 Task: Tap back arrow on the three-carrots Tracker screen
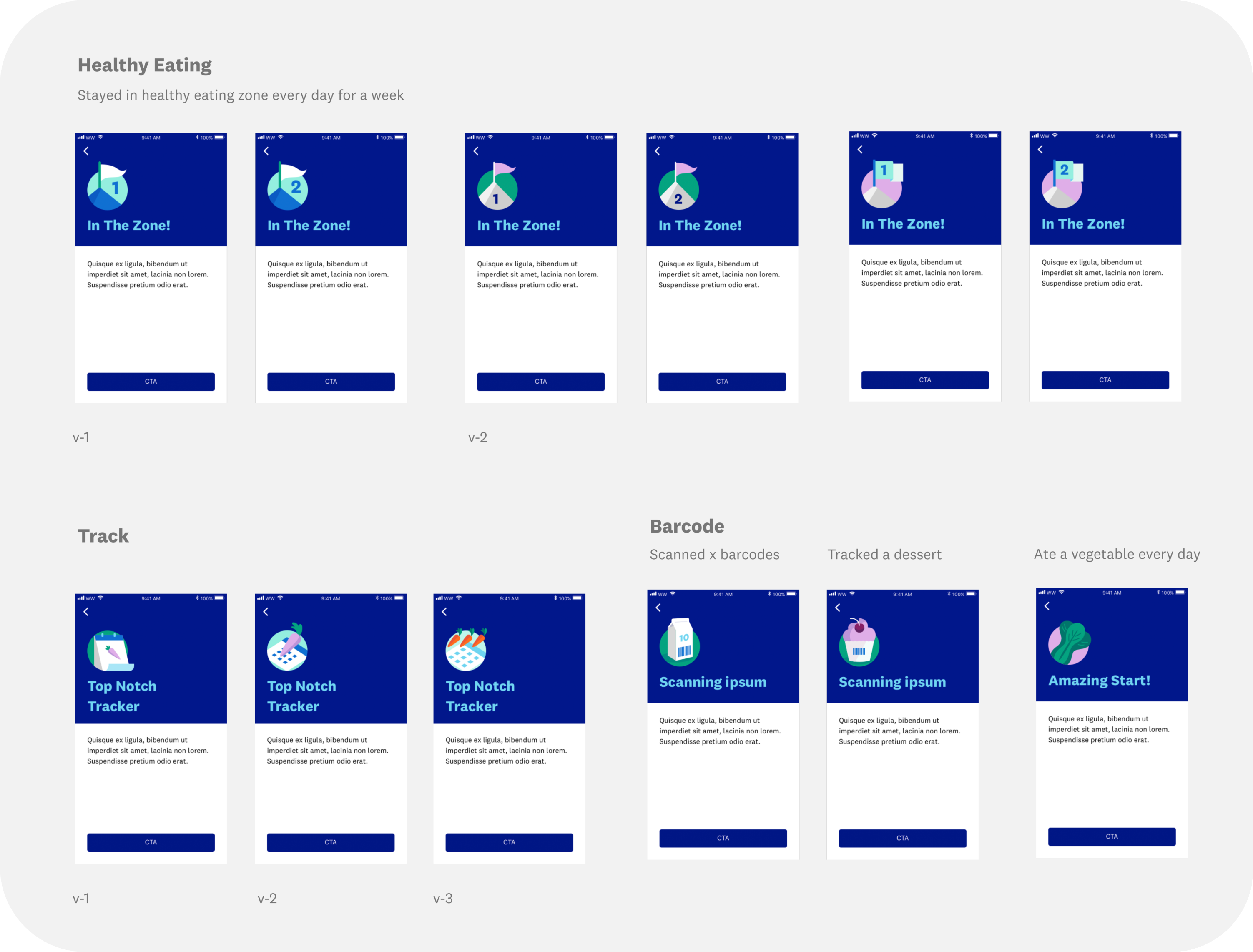coord(444,612)
